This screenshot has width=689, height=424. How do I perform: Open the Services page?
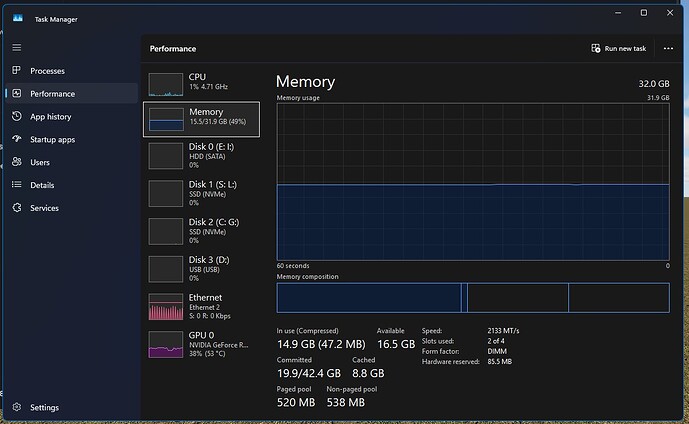coord(72,208)
